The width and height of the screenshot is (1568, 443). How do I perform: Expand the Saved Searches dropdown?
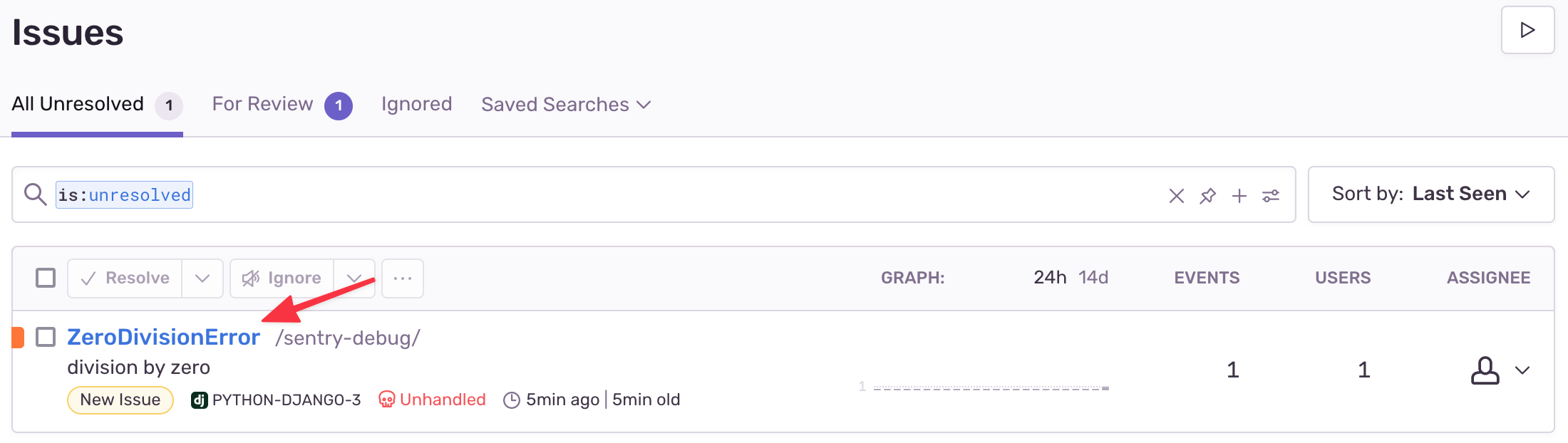point(565,105)
